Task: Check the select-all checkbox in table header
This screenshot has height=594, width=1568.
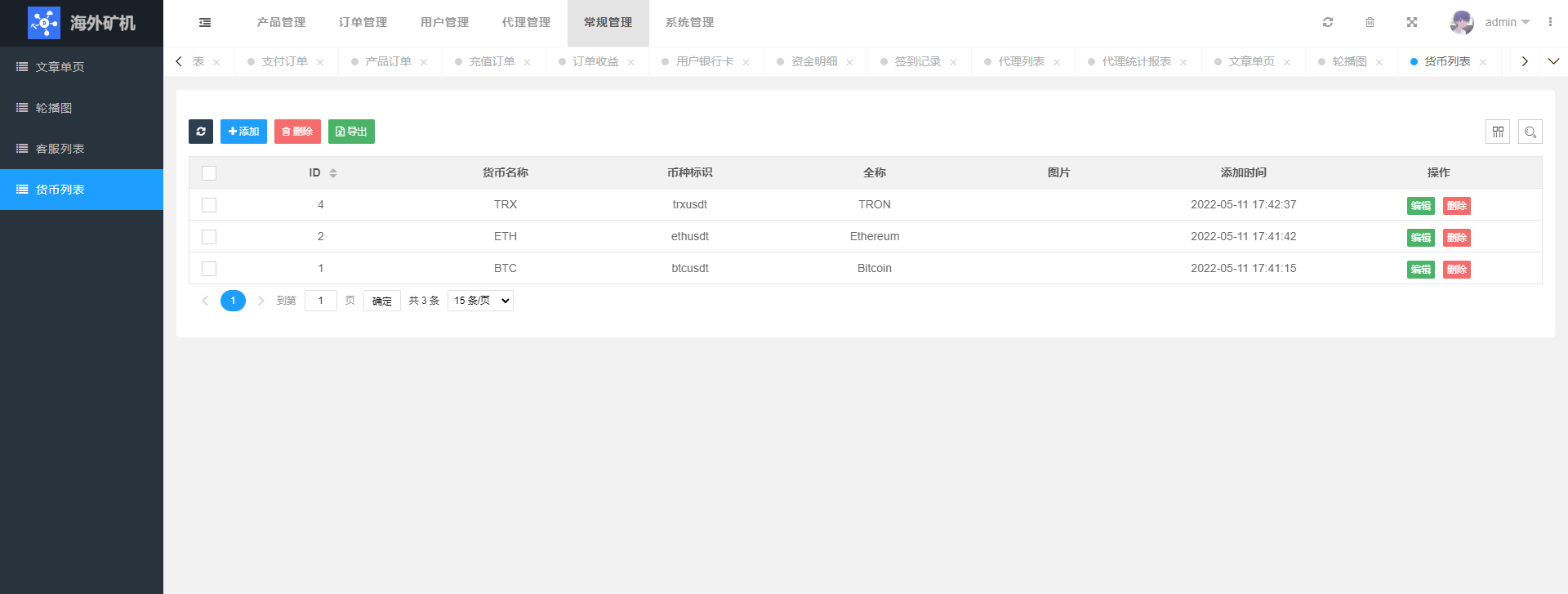Action: [209, 173]
